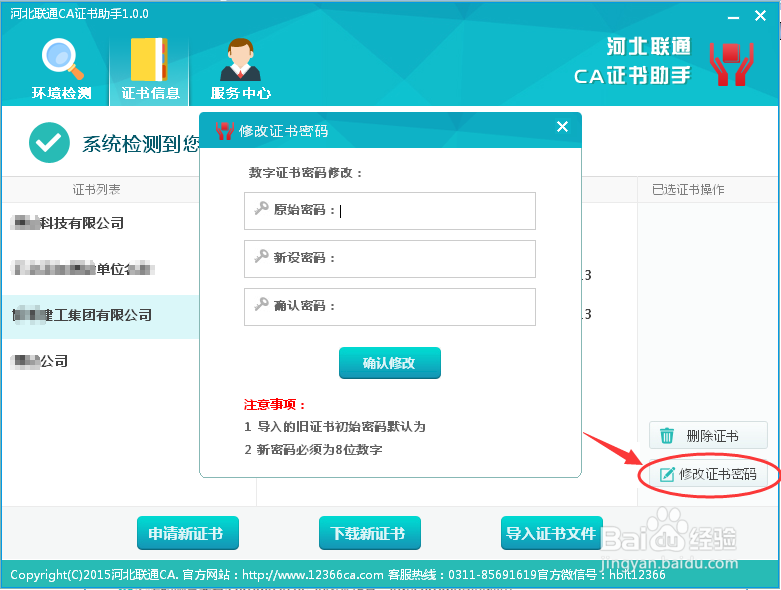Click the red hands logo in dialog title

[x=224, y=131]
